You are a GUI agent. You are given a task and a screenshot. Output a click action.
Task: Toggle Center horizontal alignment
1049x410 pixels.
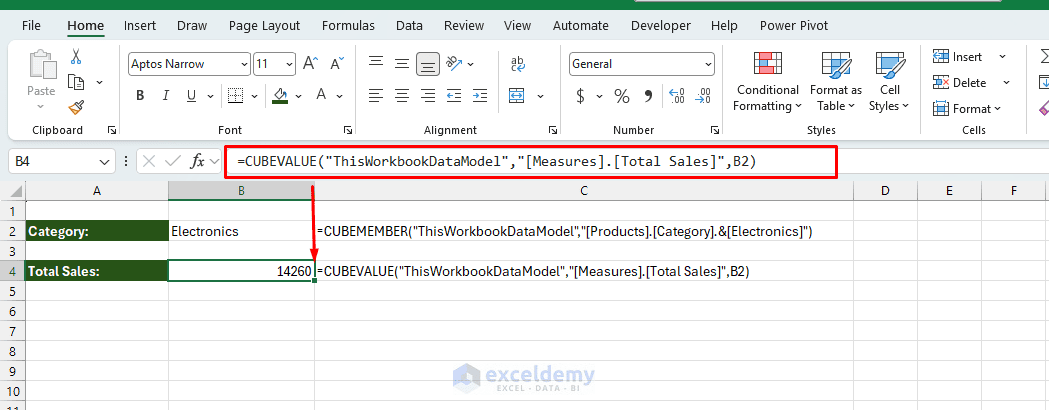pos(401,95)
